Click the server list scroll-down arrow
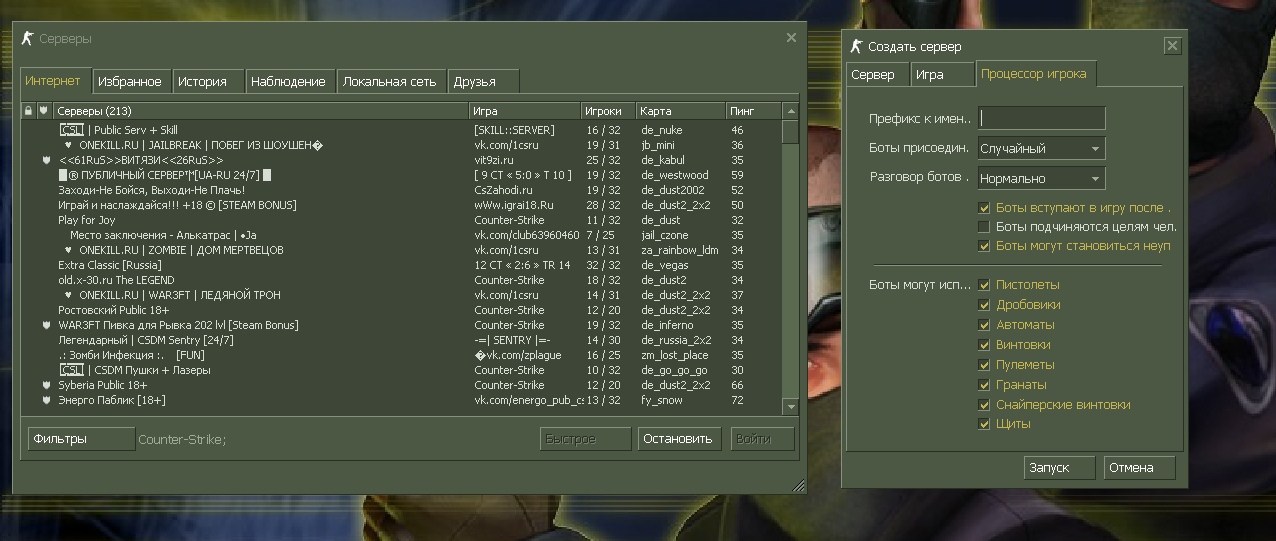The width and height of the screenshot is (1276, 541). click(791, 406)
